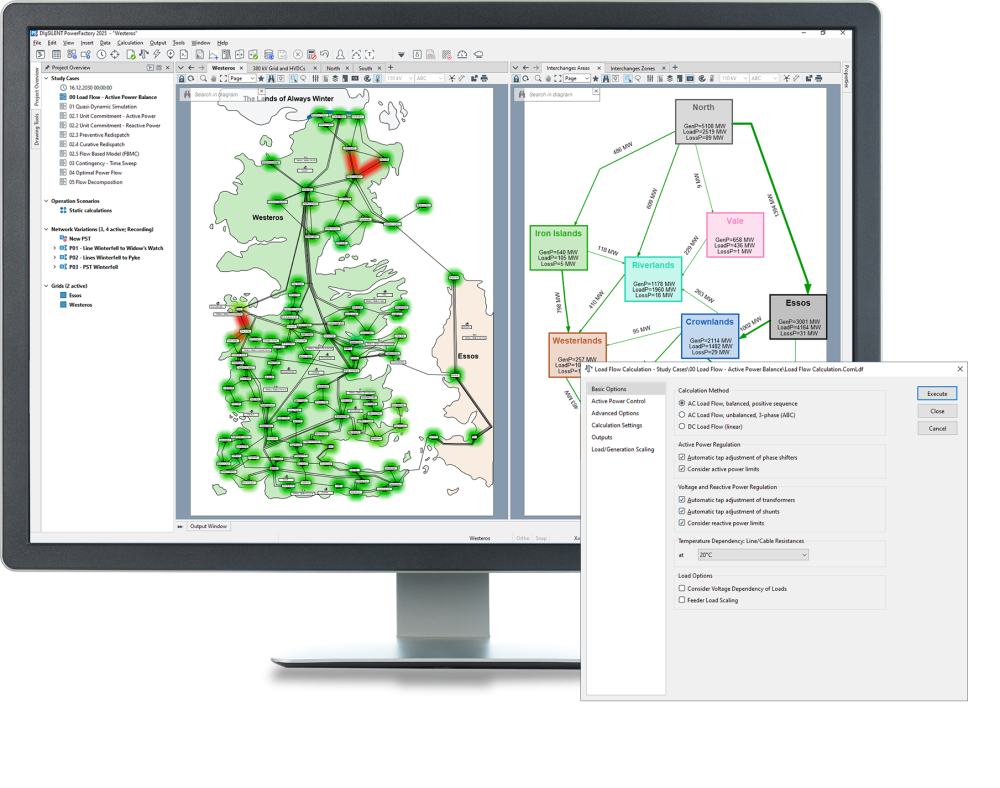Screen dimensions: 1000x788
Task: Click the Close button in Load Flow dialog
Action: pyautogui.click(x=937, y=411)
